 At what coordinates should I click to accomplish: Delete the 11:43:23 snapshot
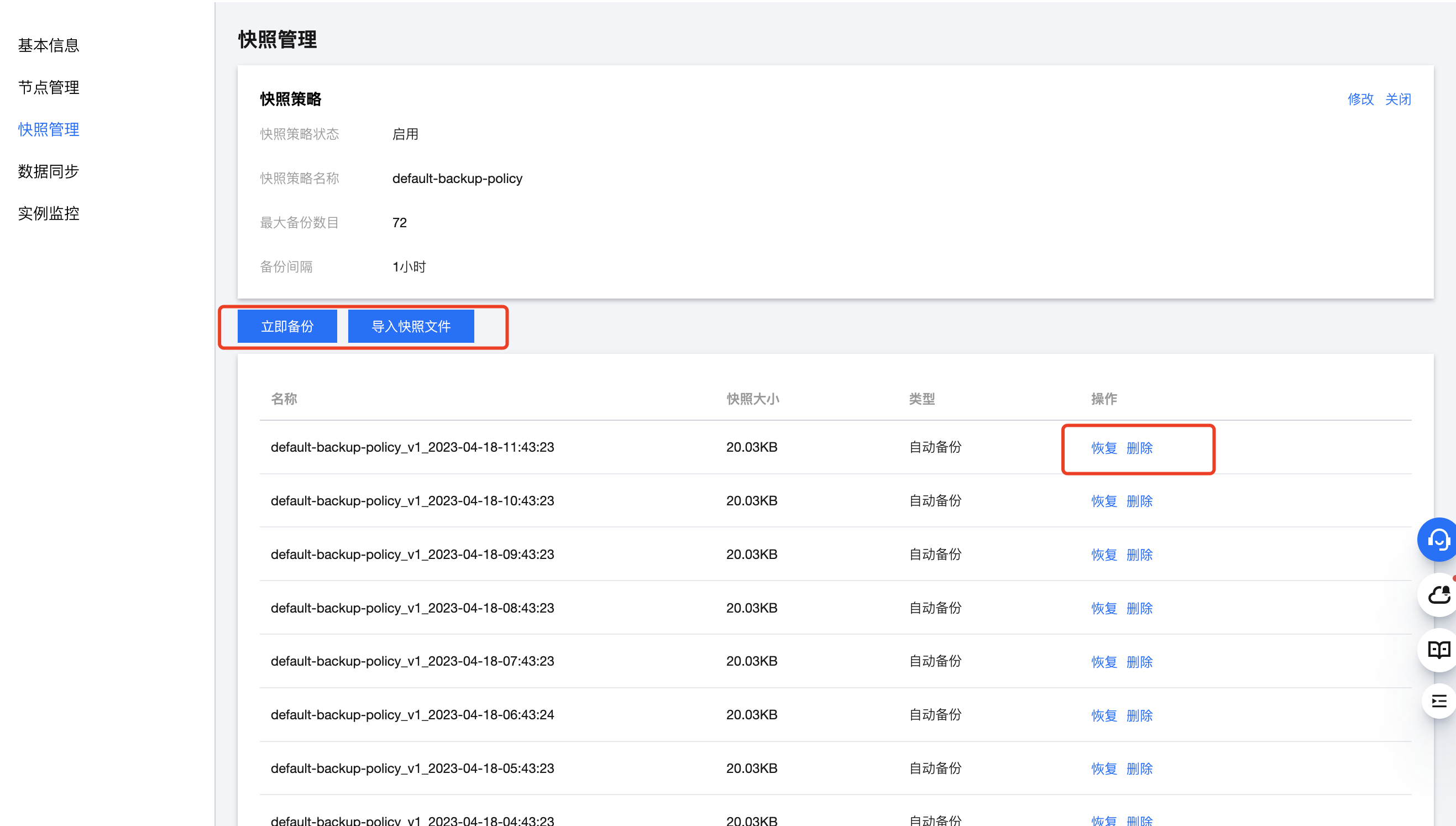point(1139,448)
